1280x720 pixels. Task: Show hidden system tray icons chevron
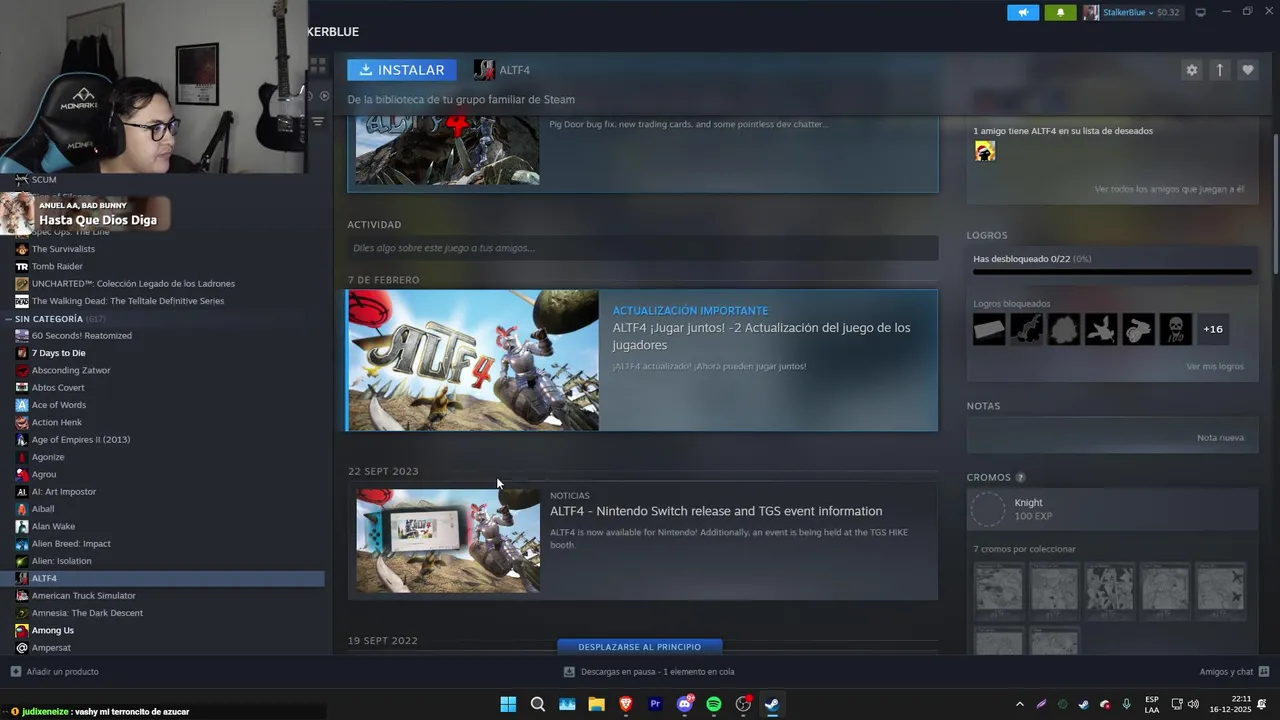click(1019, 704)
